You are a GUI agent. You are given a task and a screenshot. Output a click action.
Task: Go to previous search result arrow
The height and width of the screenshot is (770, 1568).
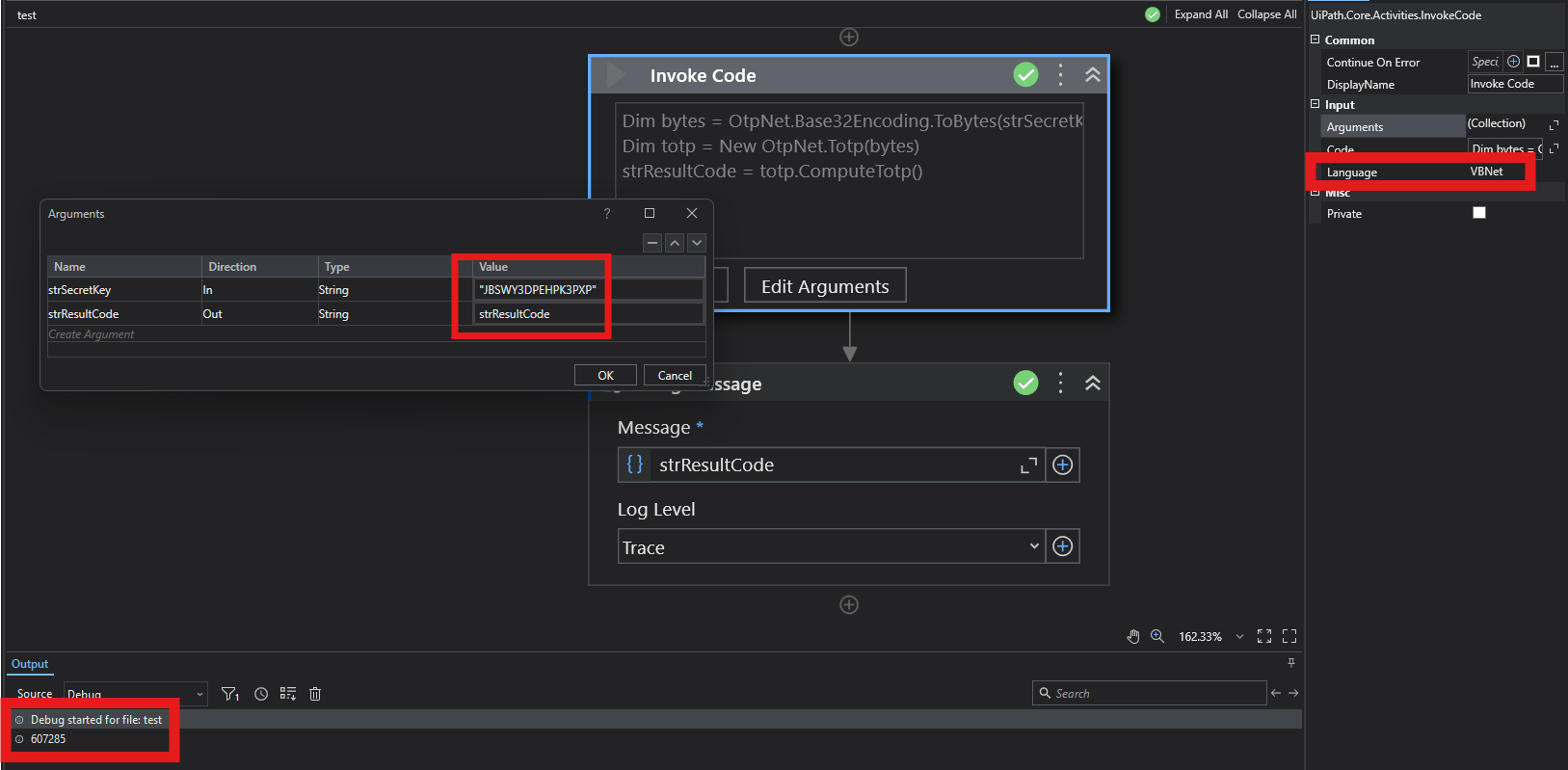pos(1276,693)
